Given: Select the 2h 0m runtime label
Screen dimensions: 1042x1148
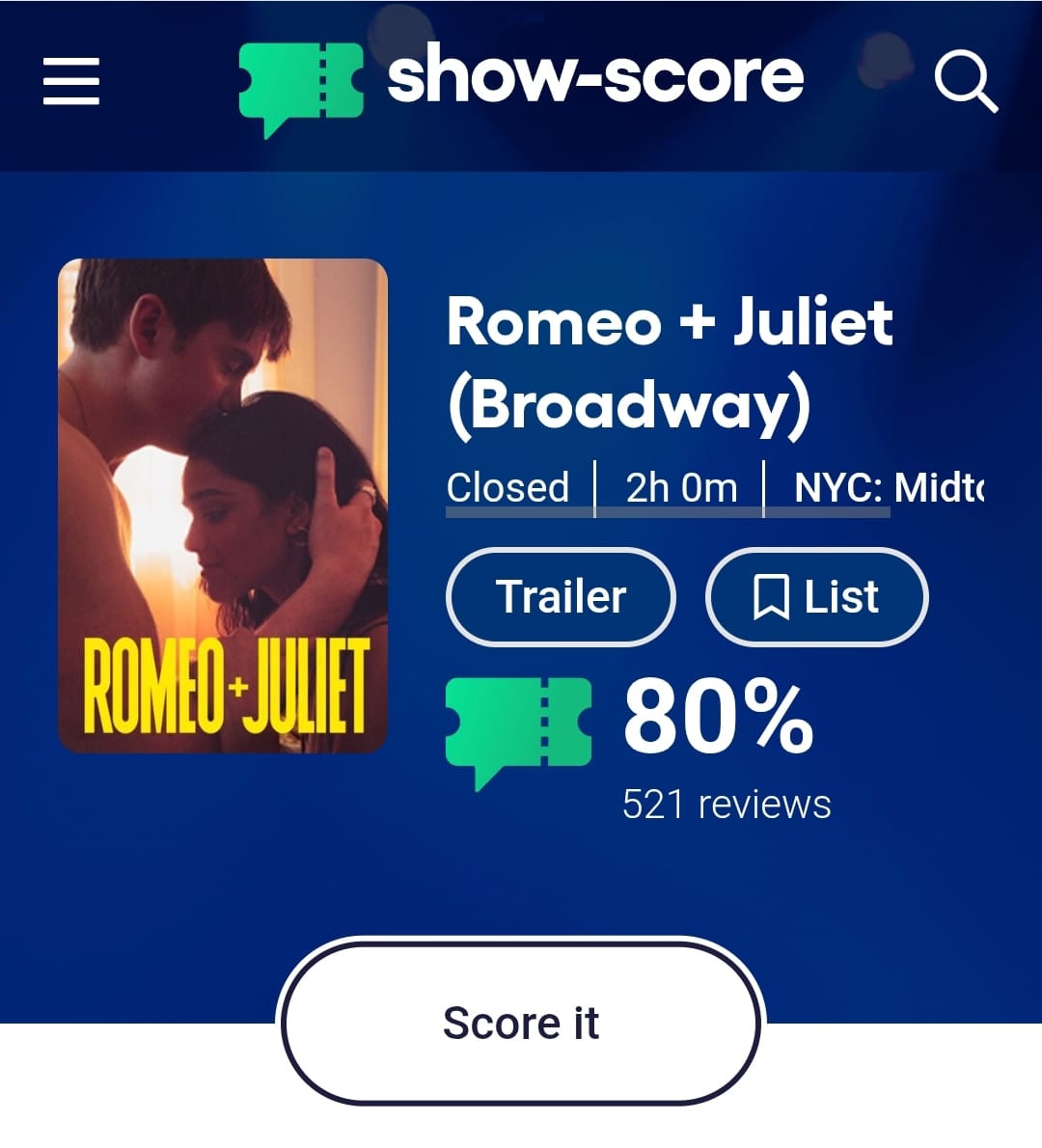Looking at the screenshot, I should (681, 487).
